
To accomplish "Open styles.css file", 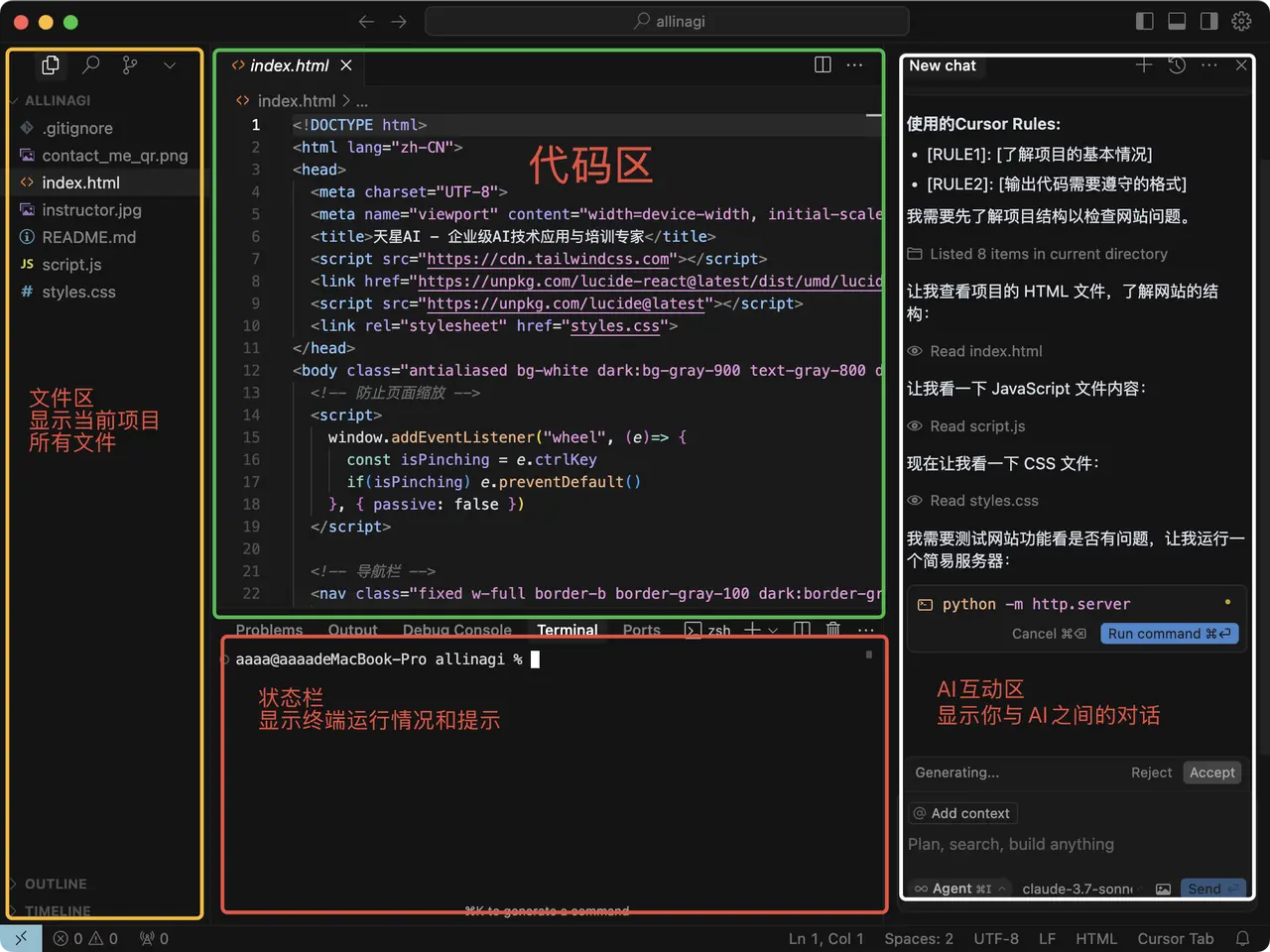I will tap(78, 292).
